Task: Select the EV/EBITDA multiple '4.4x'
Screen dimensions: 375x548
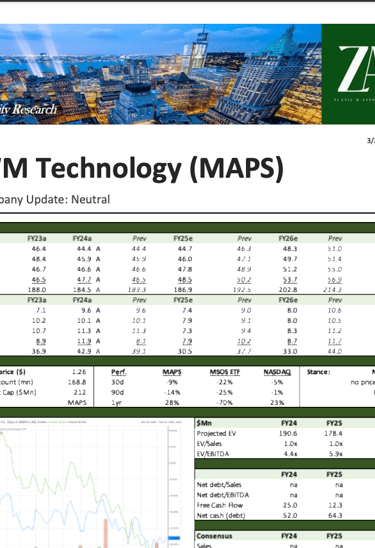Action: point(291,454)
